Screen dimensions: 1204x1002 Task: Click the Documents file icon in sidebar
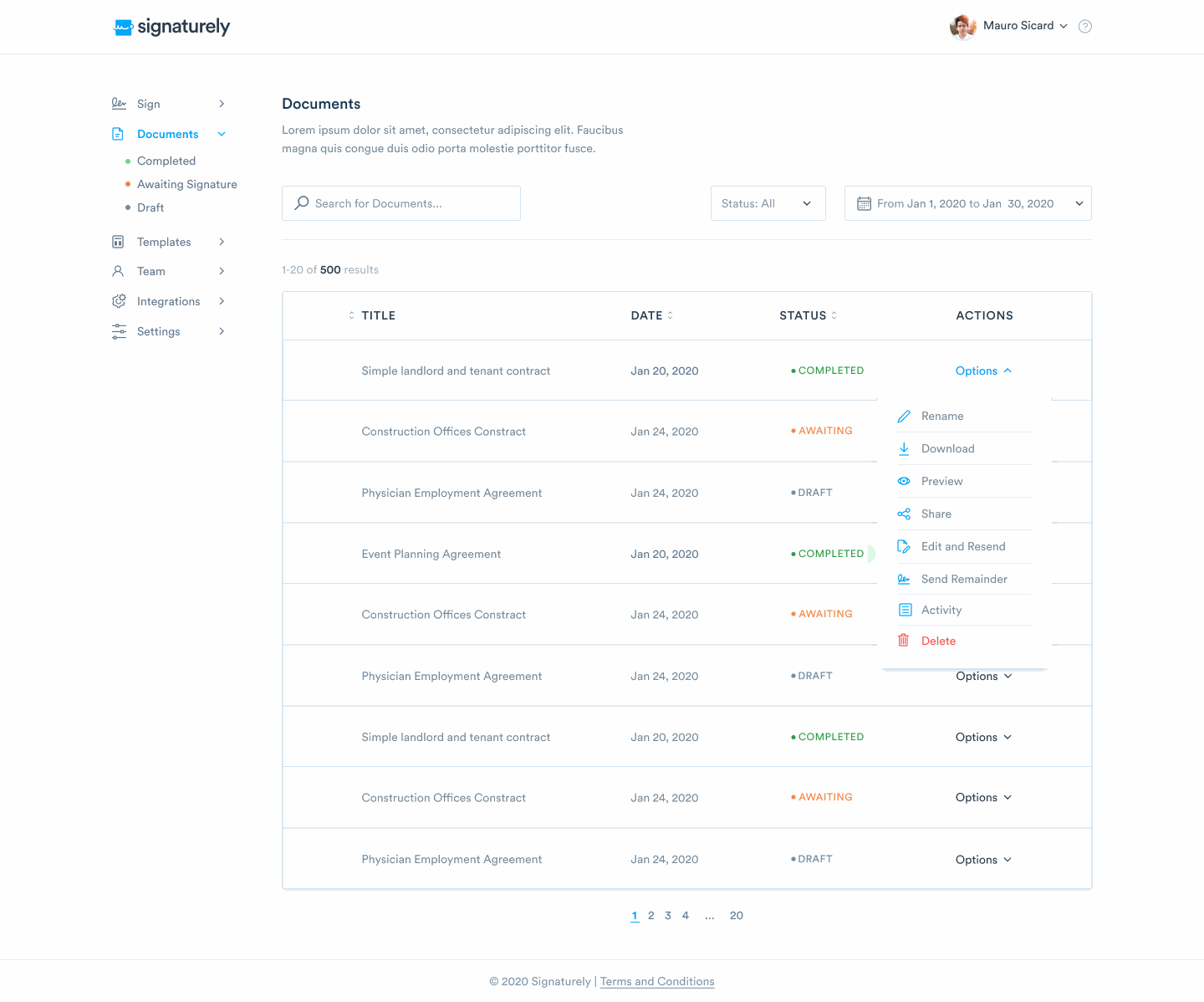pyautogui.click(x=118, y=134)
